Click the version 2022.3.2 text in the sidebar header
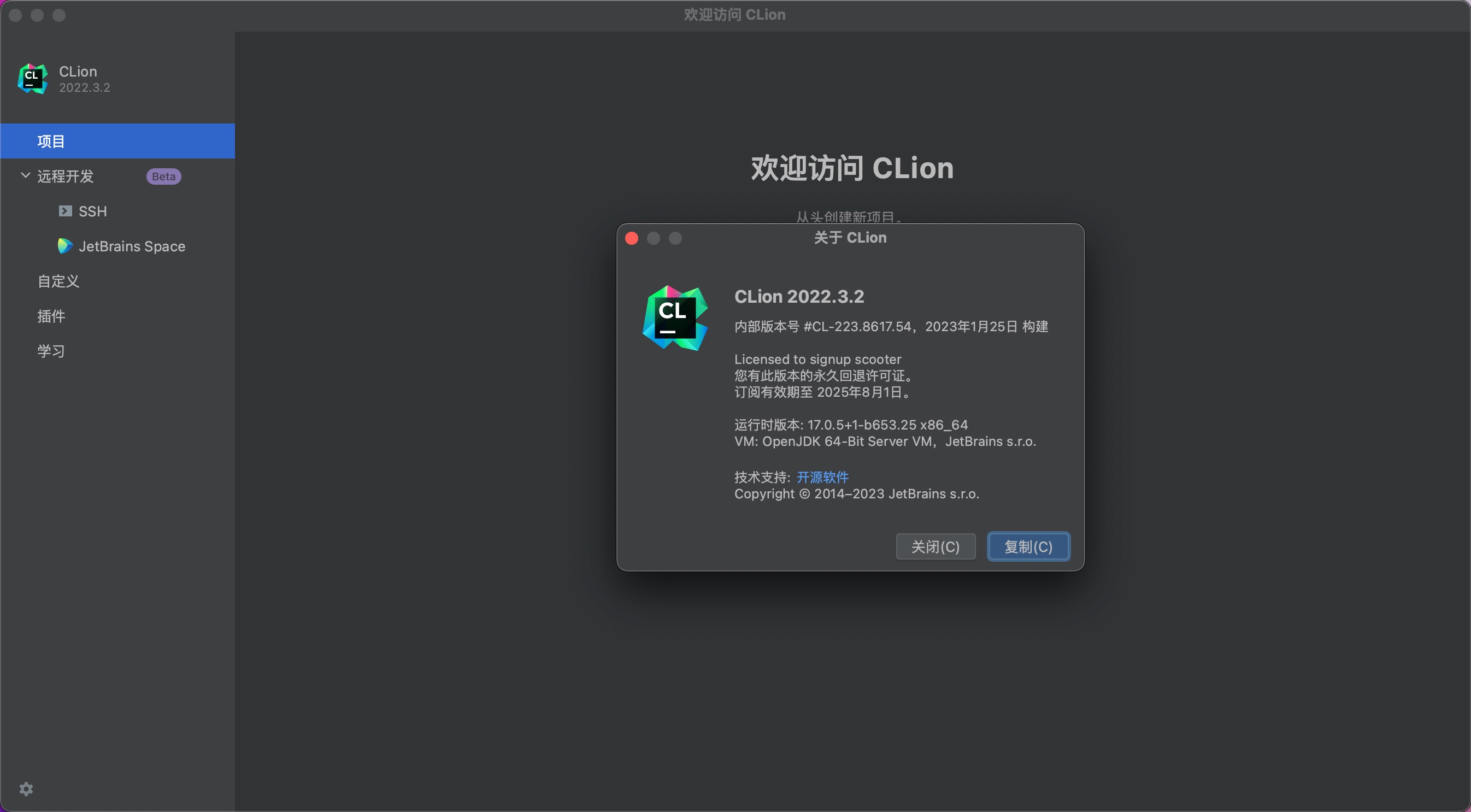The image size is (1471, 812). (x=85, y=87)
